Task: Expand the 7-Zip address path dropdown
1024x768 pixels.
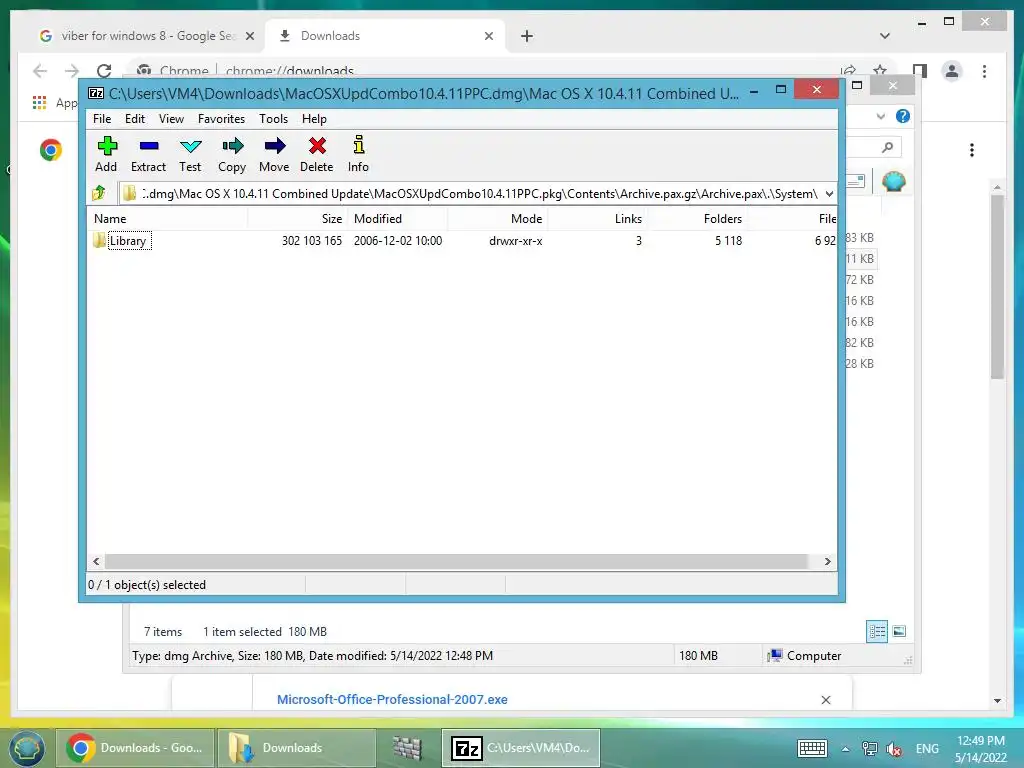Action: 829,193
